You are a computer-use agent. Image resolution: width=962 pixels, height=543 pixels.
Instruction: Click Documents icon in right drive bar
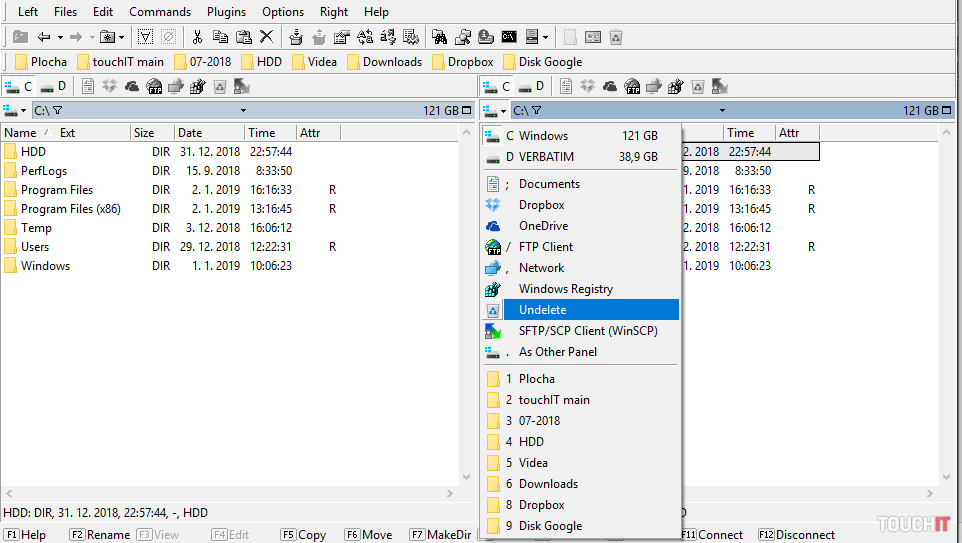coord(567,86)
